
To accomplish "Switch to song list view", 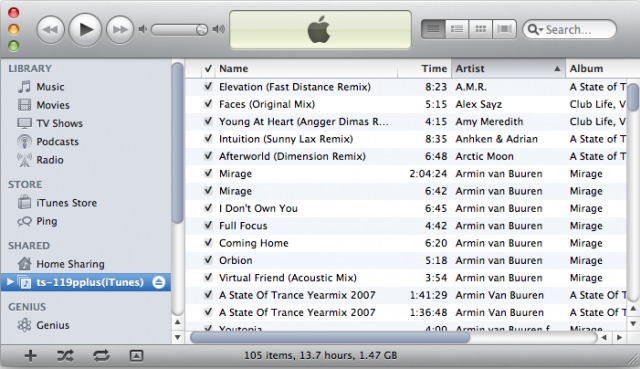I will pos(433,29).
